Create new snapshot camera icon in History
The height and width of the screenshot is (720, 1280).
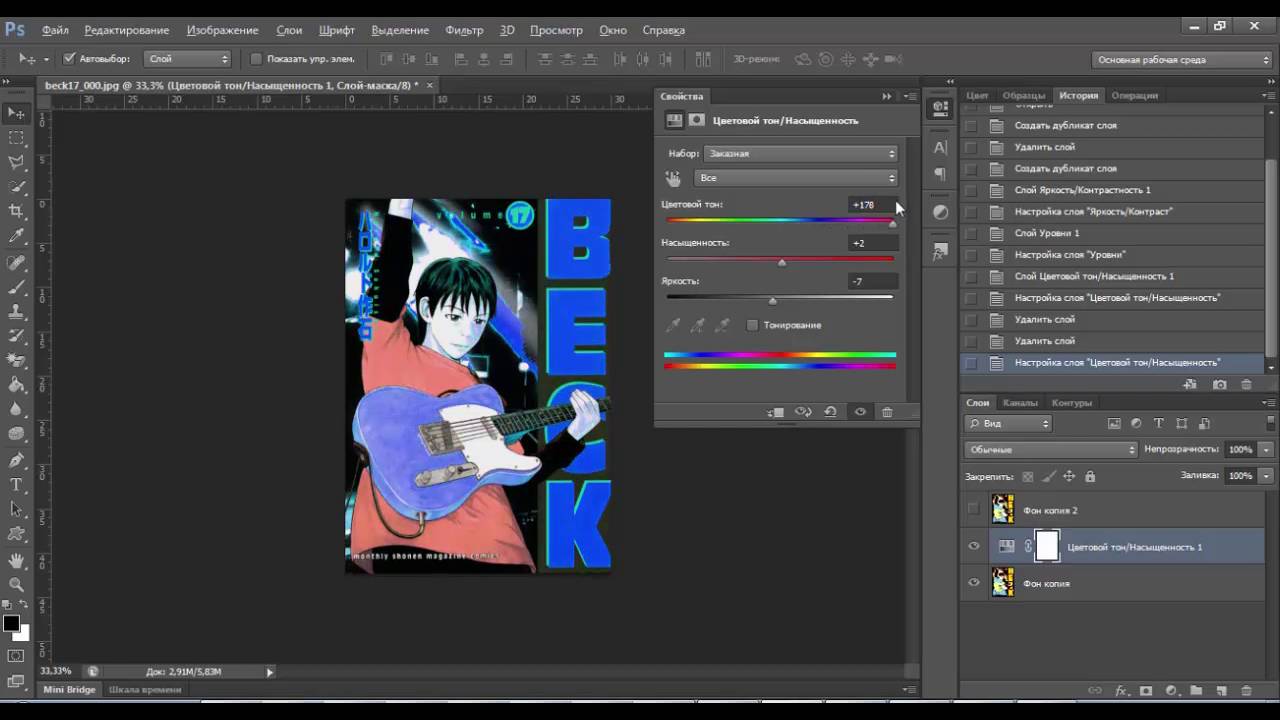click(x=1219, y=384)
